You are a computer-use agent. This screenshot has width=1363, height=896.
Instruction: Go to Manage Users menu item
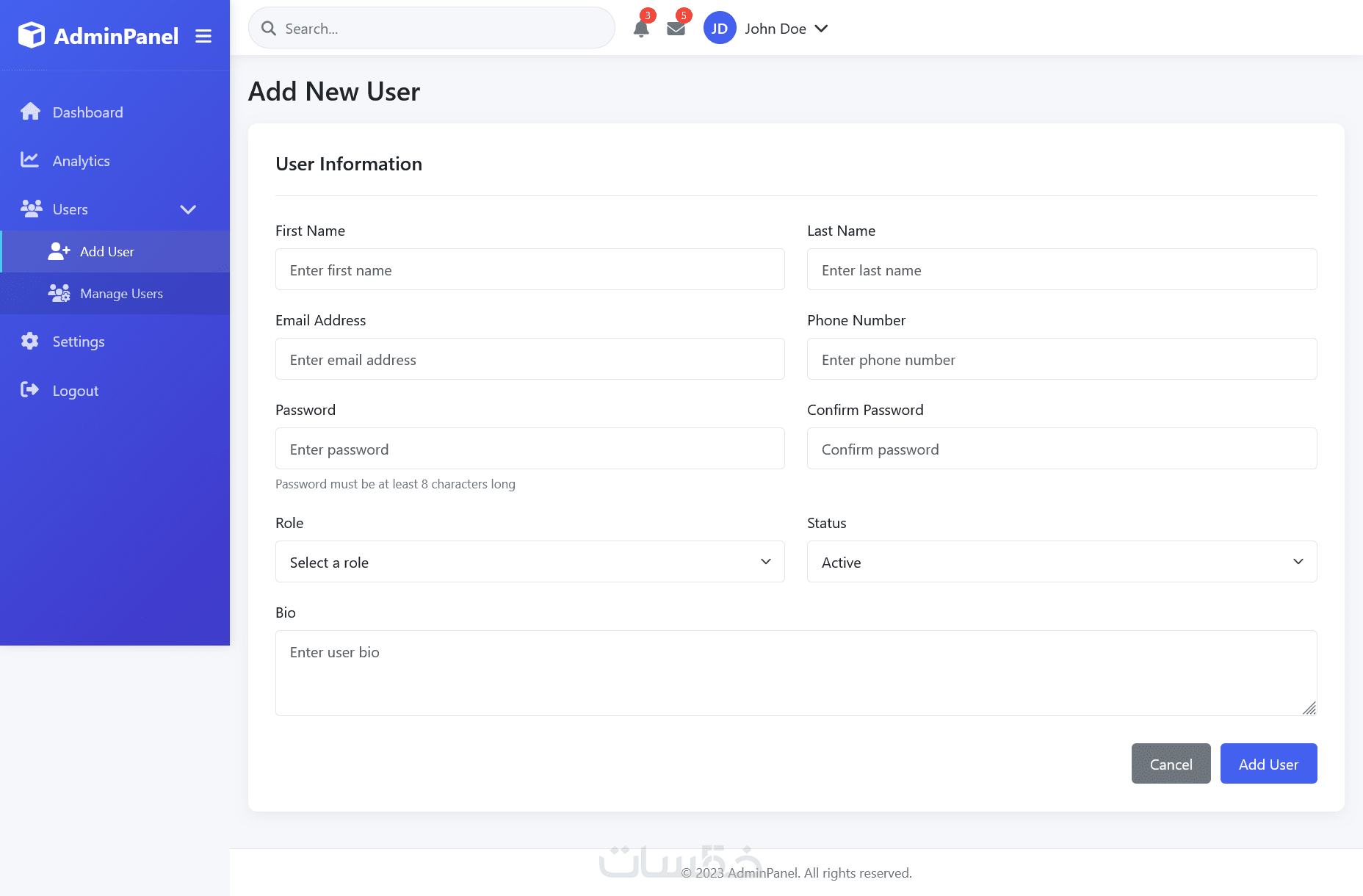pos(121,294)
